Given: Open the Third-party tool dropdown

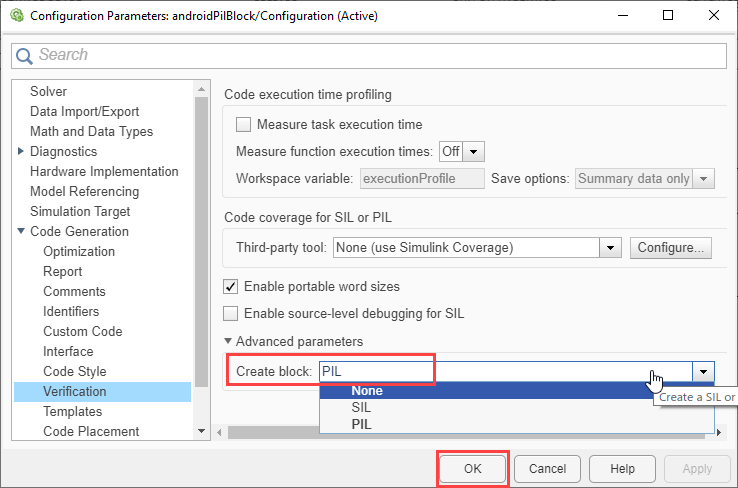Looking at the screenshot, I should (x=610, y=247).
